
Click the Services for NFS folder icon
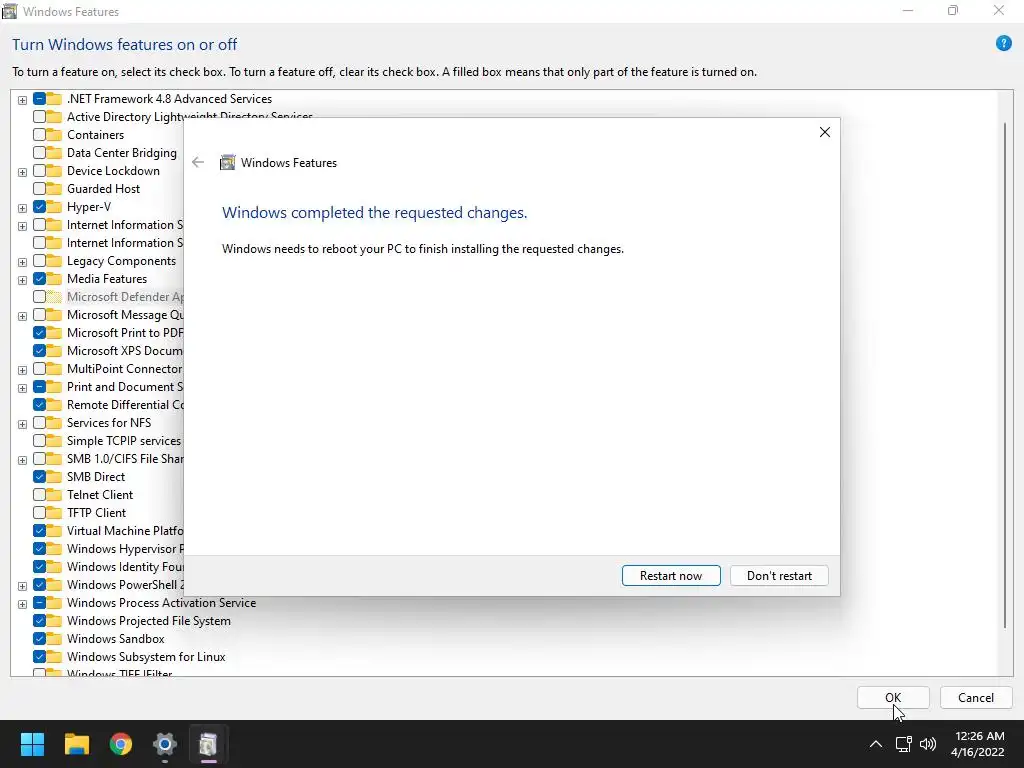pos(54,423)
